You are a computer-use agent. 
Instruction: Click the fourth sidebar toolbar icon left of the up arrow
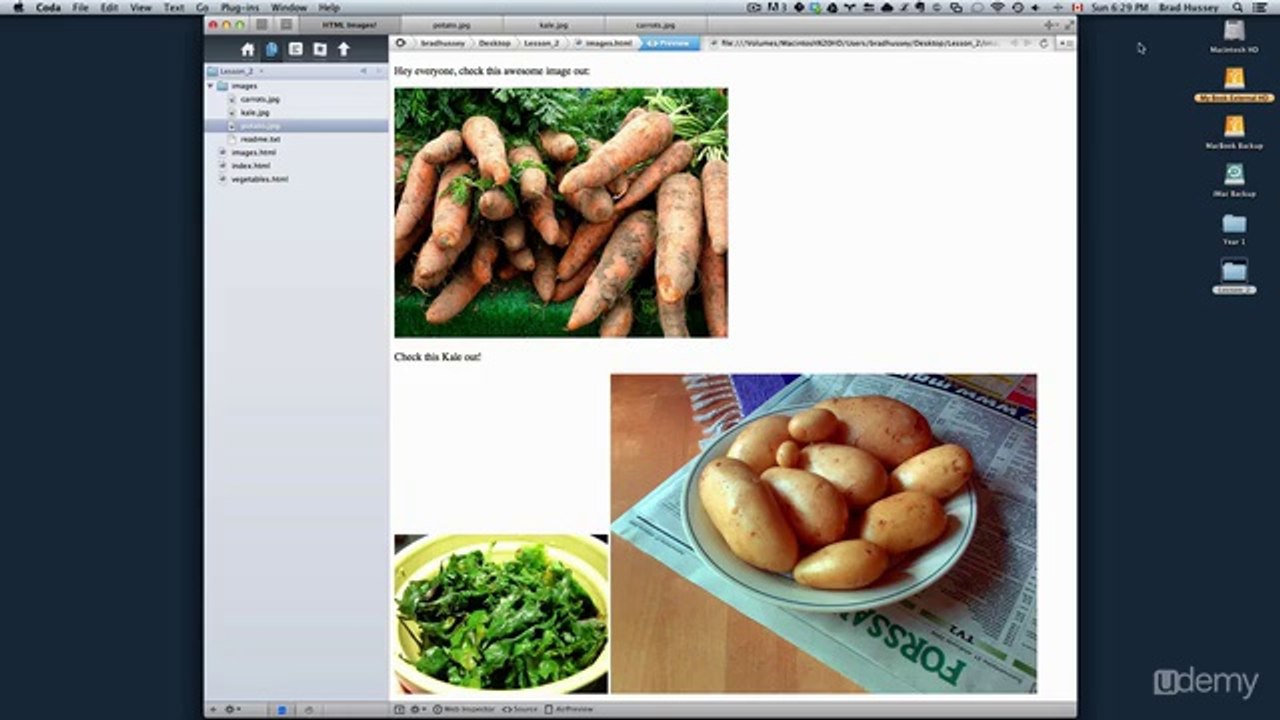320,49
